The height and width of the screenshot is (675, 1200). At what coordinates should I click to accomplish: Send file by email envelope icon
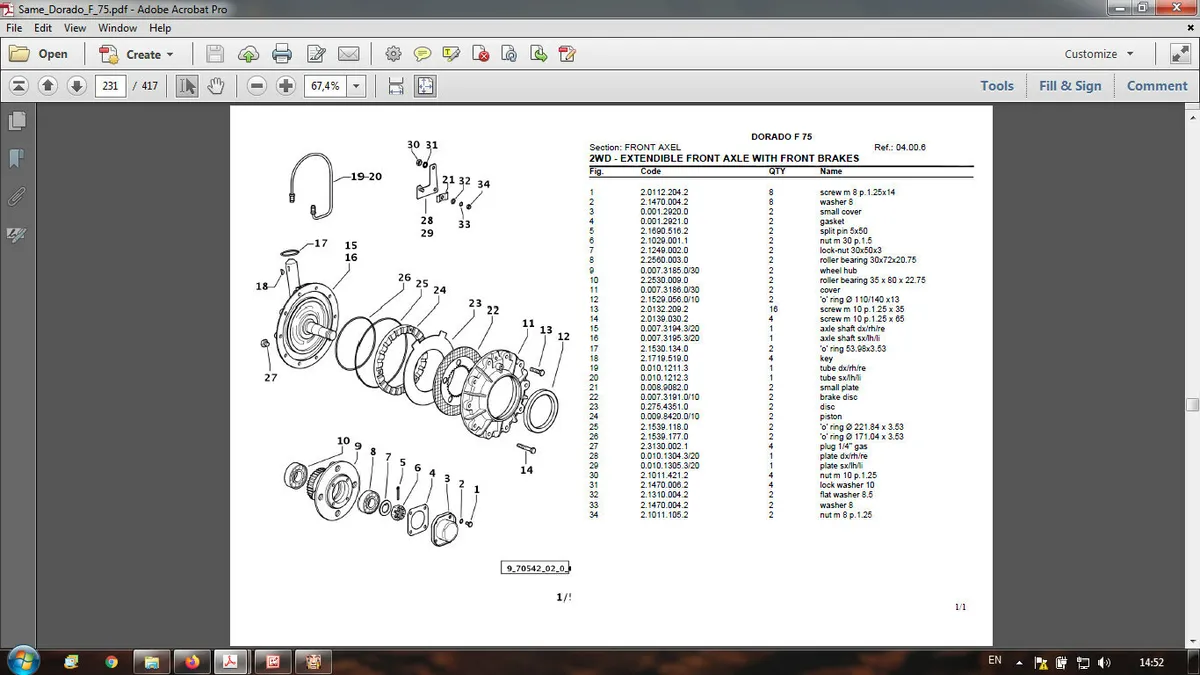tap(349, 54)
